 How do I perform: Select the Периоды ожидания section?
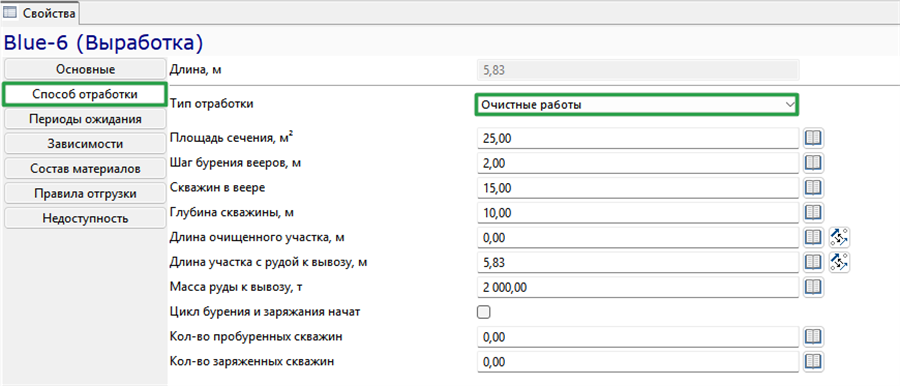[x=86, y=119]
